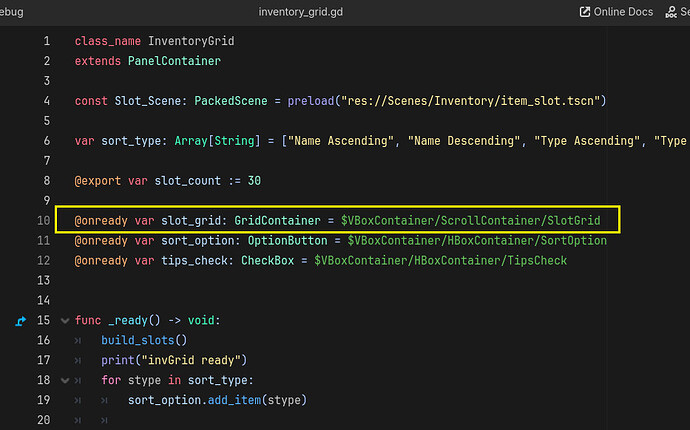The height and width of the screenshot is (430, 690).
Task: Click sort_type variable on line 6
Action: (131, 141)
